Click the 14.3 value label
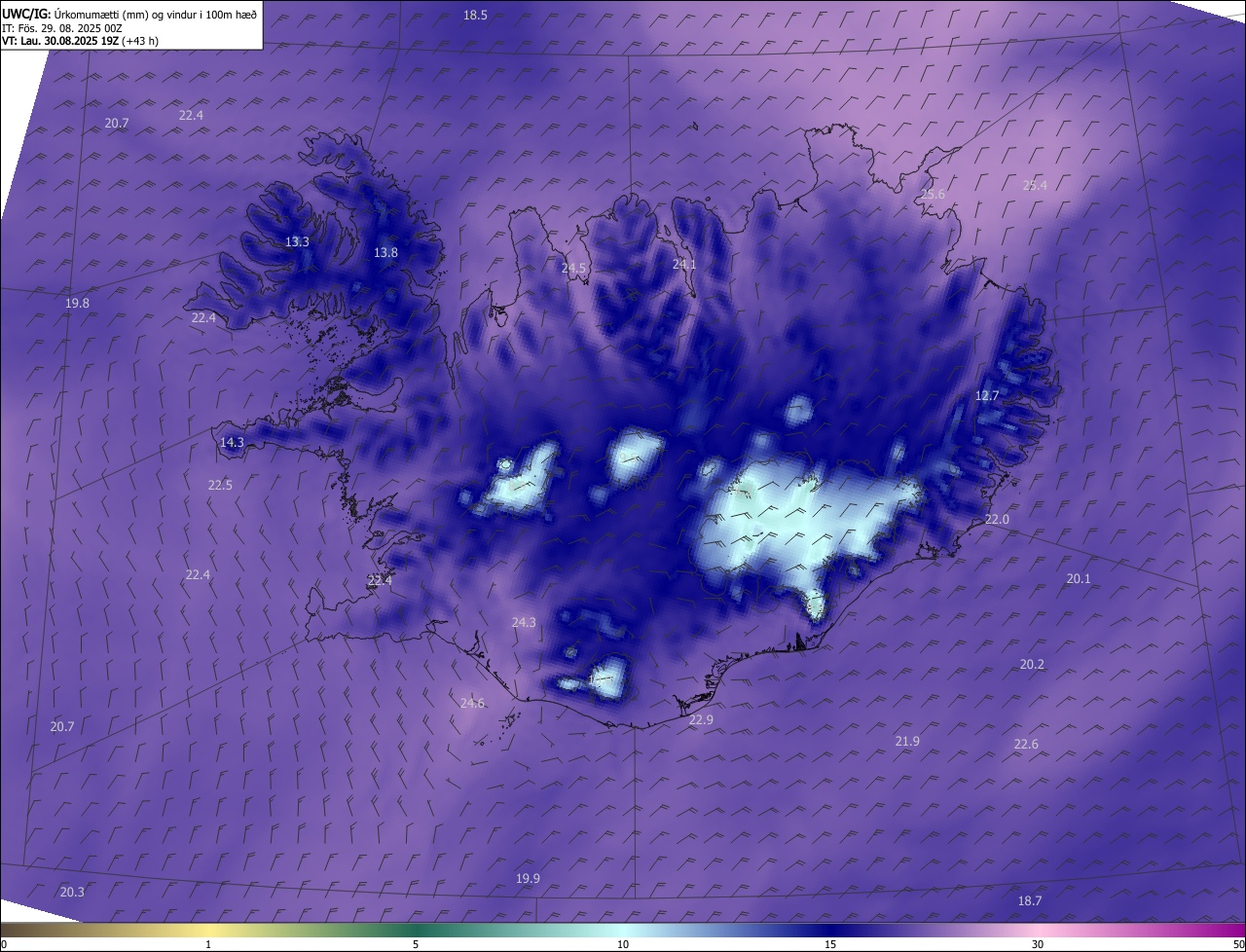1246x952 pixels. (x=232, y=442)
